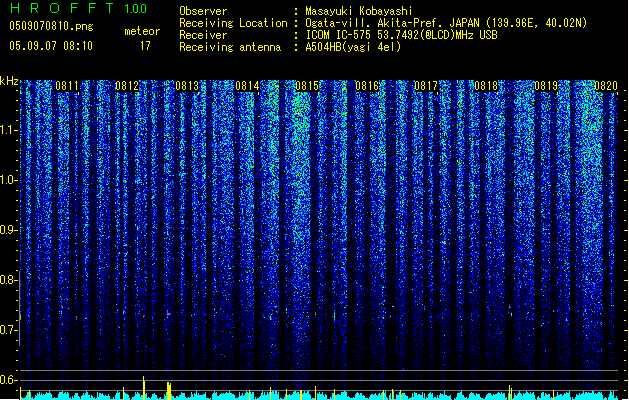This screenshot has width=629, height=400.
Task: Click the 0819 time marker
Action: [546, 86]
